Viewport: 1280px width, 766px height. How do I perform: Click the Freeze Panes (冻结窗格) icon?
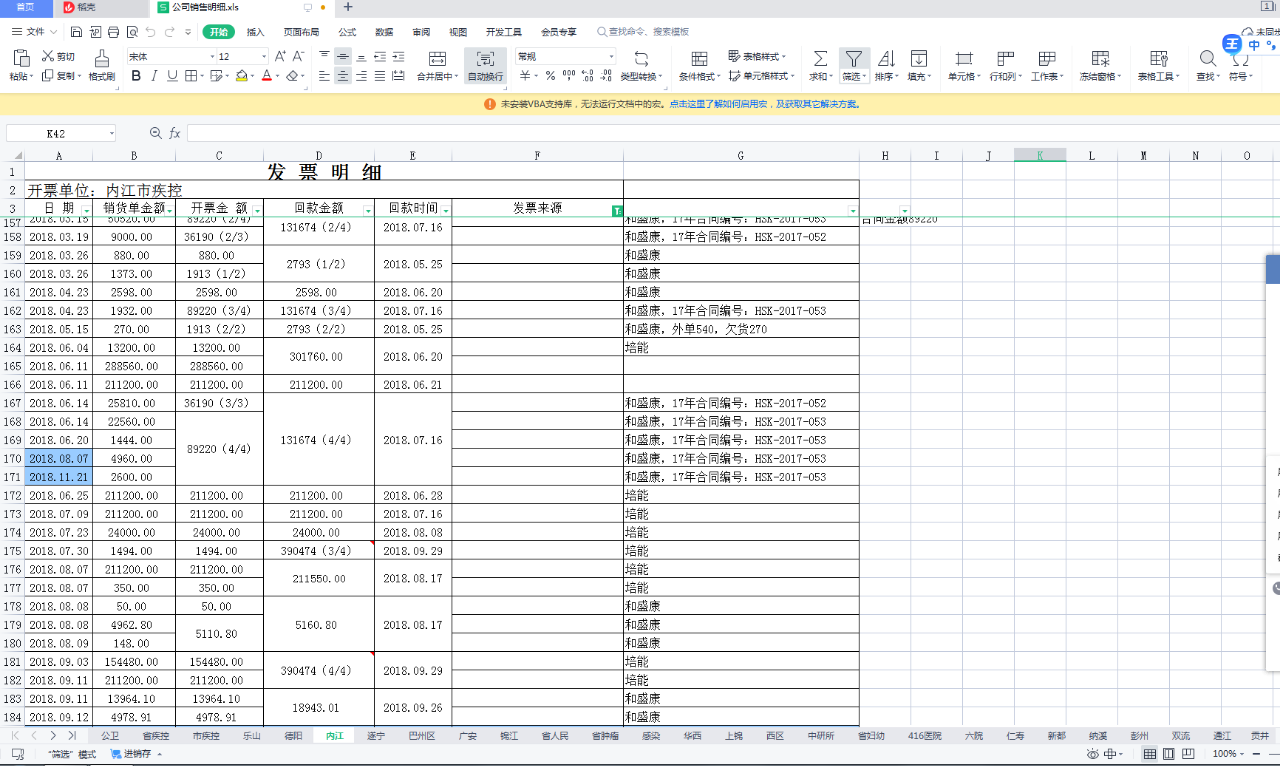pos(1100,58)
